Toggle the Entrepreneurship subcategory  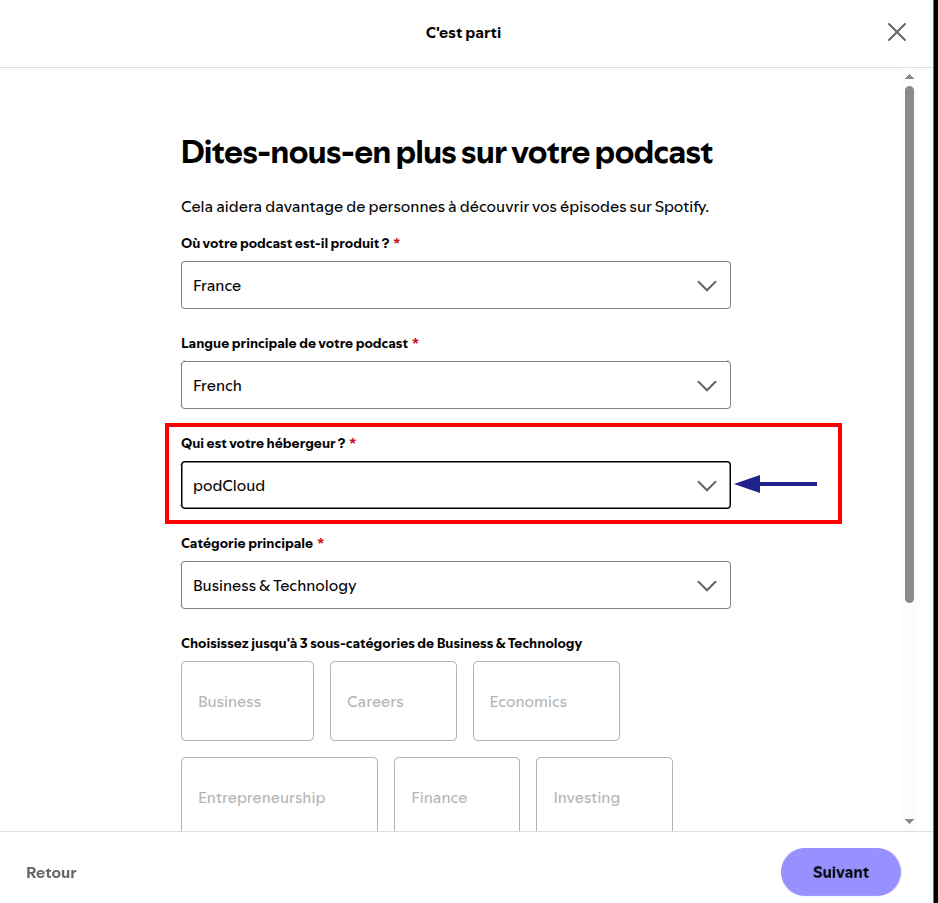(x=279, y=794)
